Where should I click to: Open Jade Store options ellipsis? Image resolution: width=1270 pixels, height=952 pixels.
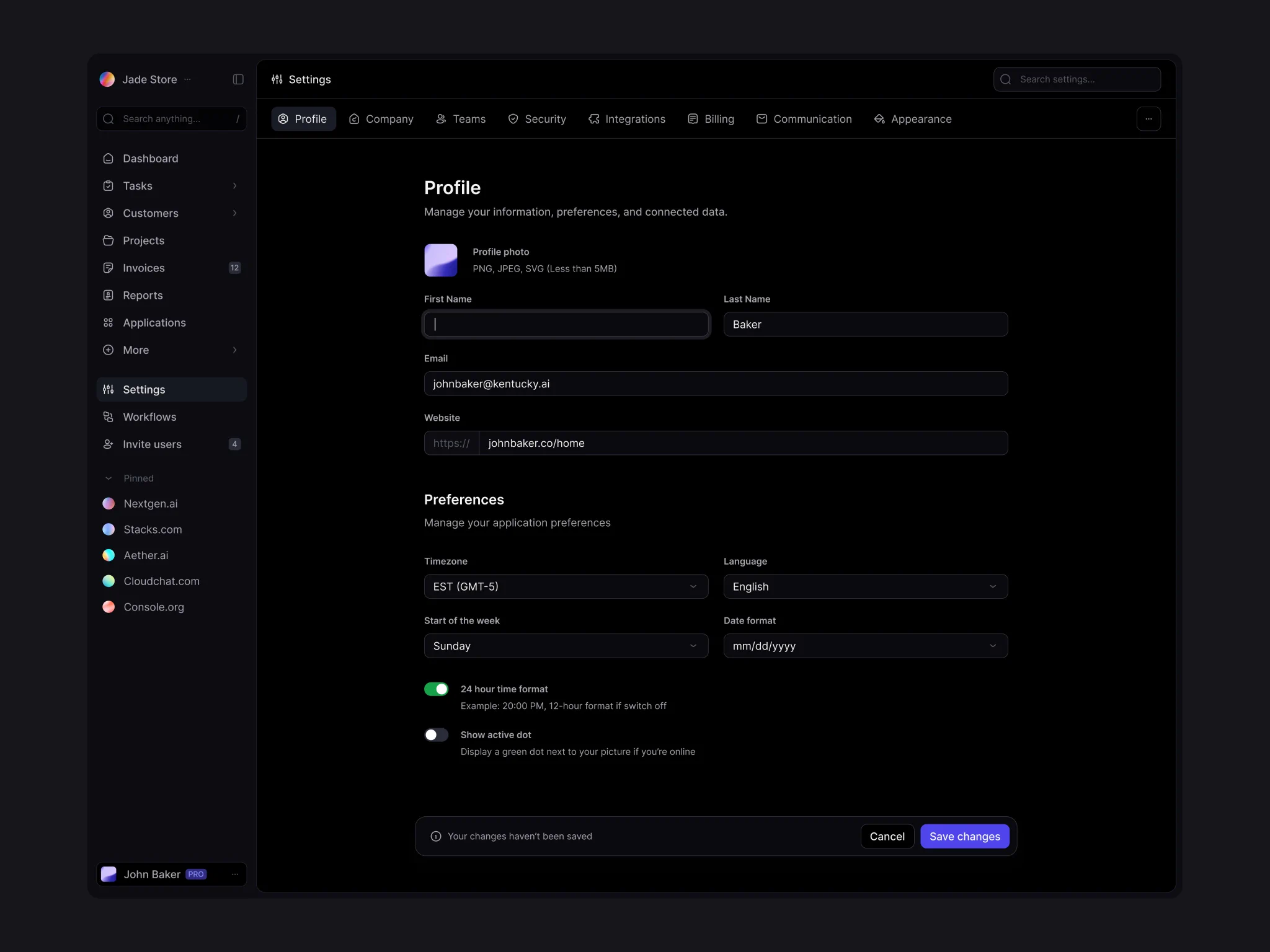[188, 79]
